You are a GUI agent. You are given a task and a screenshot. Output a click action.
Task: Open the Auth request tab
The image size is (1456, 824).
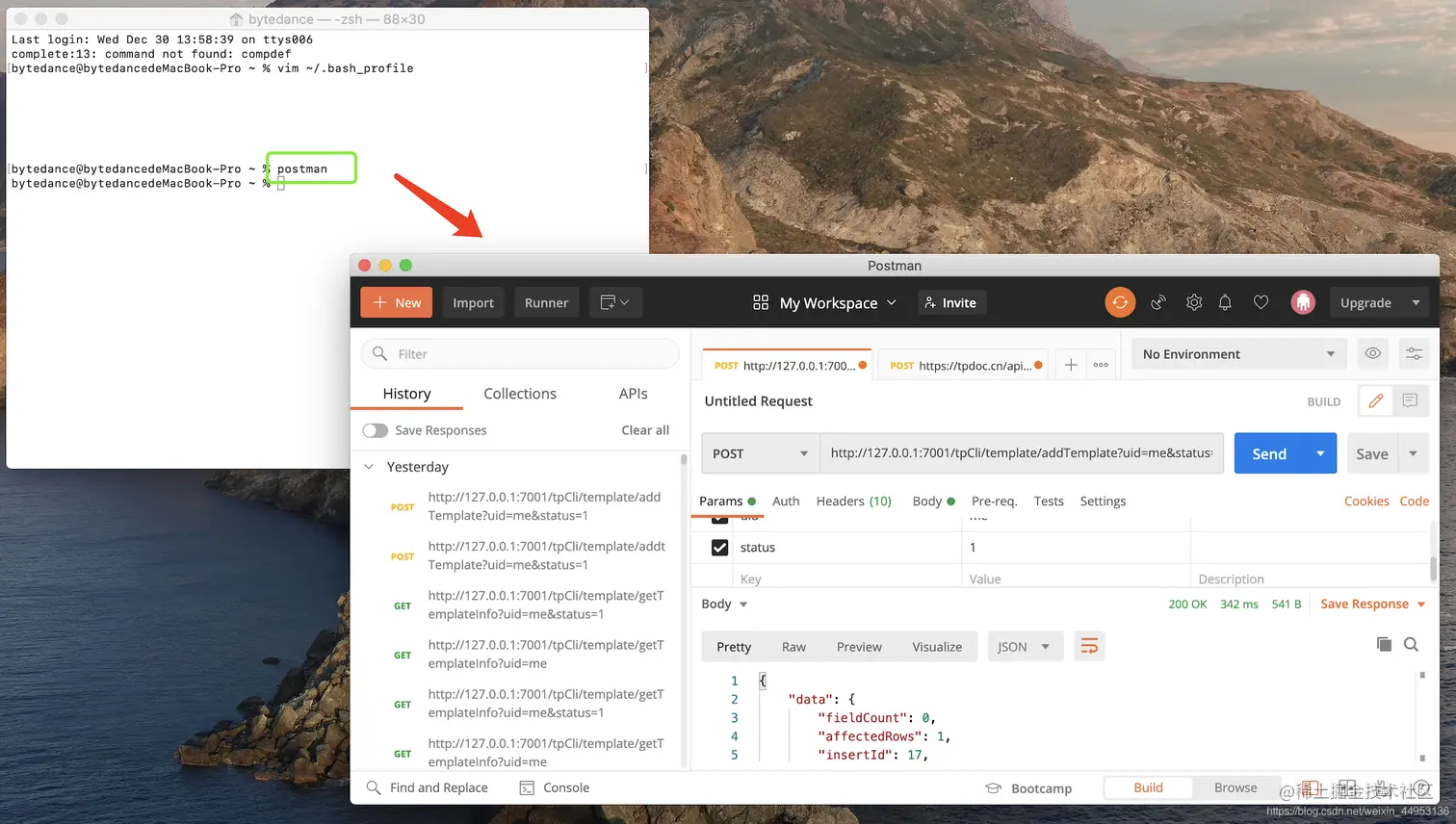coord(786,501)
